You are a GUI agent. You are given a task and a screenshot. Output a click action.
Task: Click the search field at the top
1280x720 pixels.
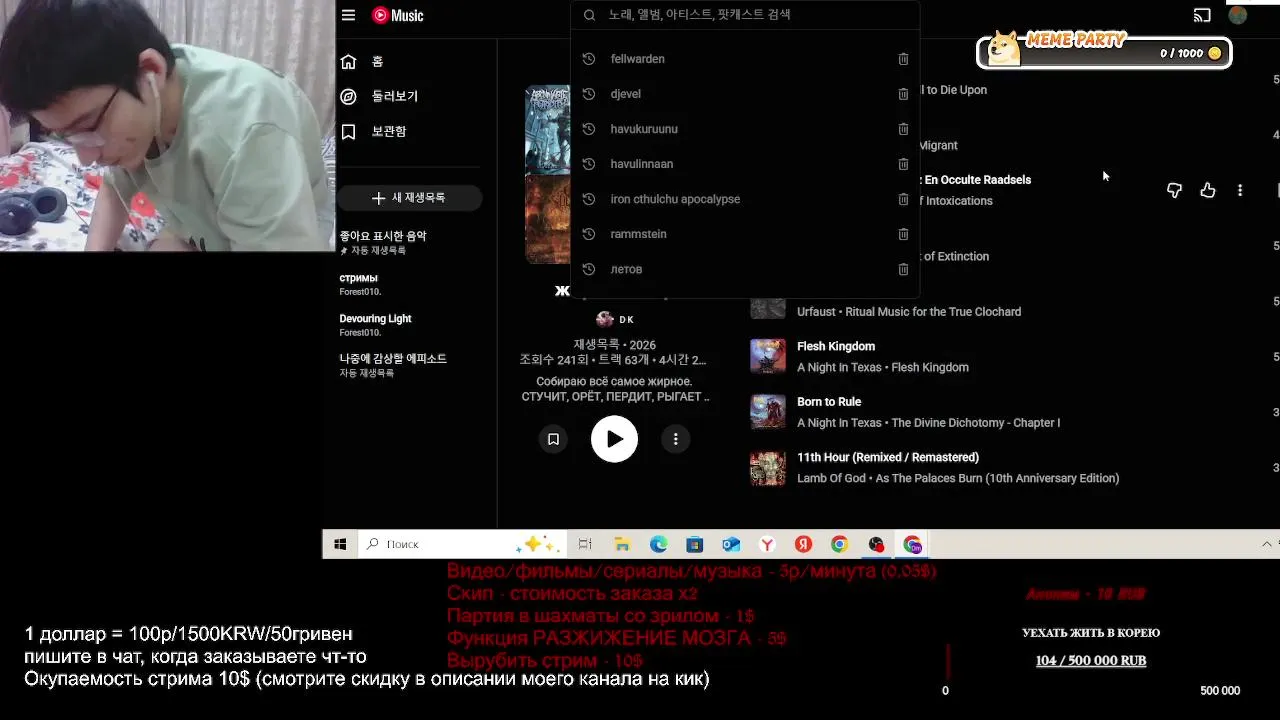click(744, 15)
